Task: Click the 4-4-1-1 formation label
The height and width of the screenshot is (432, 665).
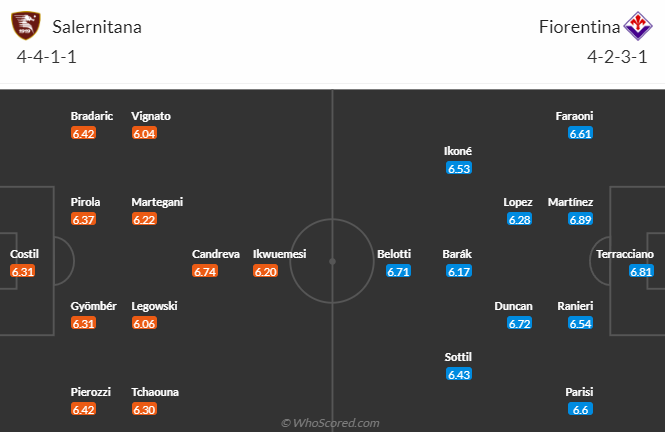Action: coord(47,57)
